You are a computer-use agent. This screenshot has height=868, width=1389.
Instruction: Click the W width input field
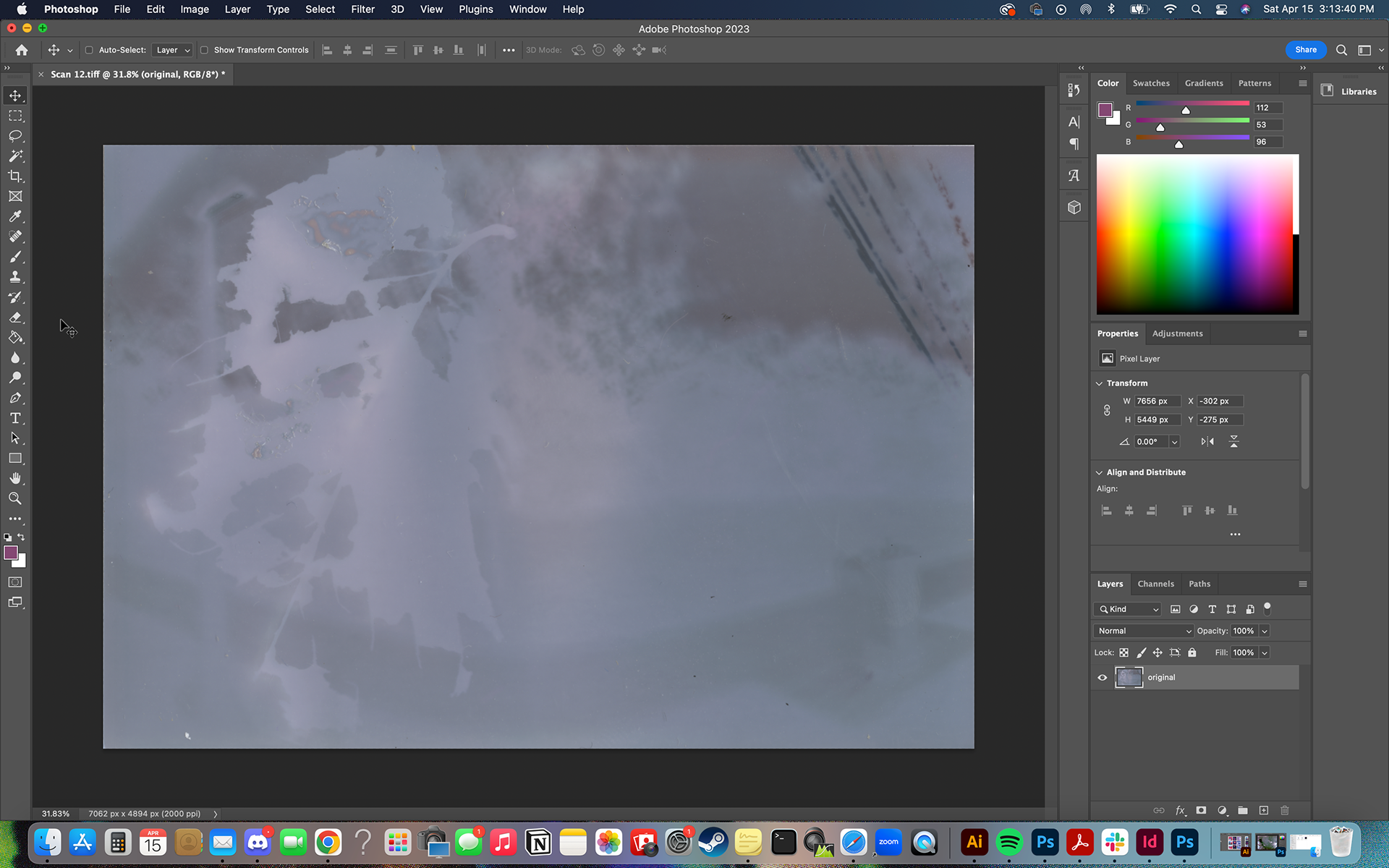1156,401
